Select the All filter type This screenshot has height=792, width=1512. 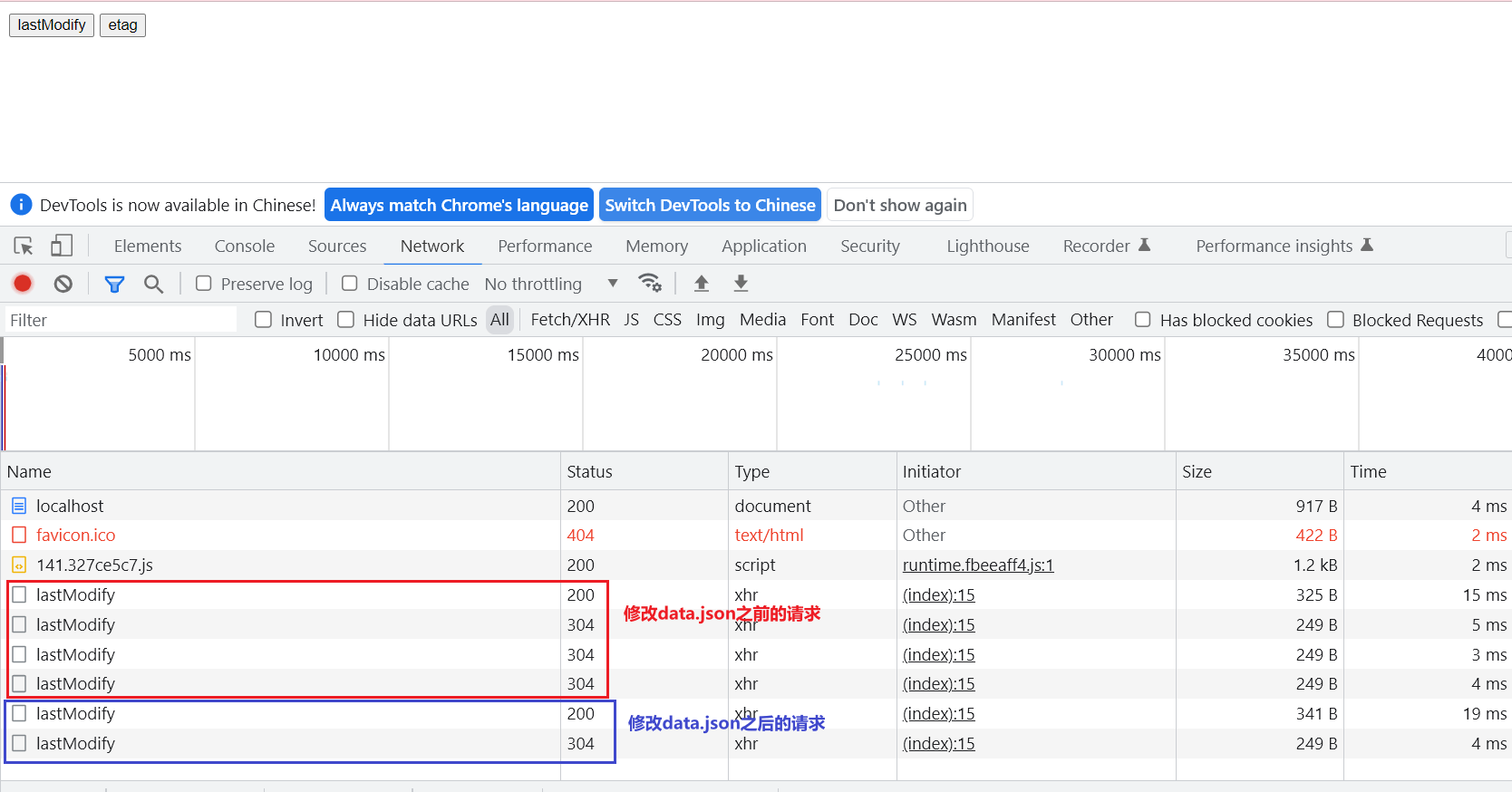(x=499, y=319)
